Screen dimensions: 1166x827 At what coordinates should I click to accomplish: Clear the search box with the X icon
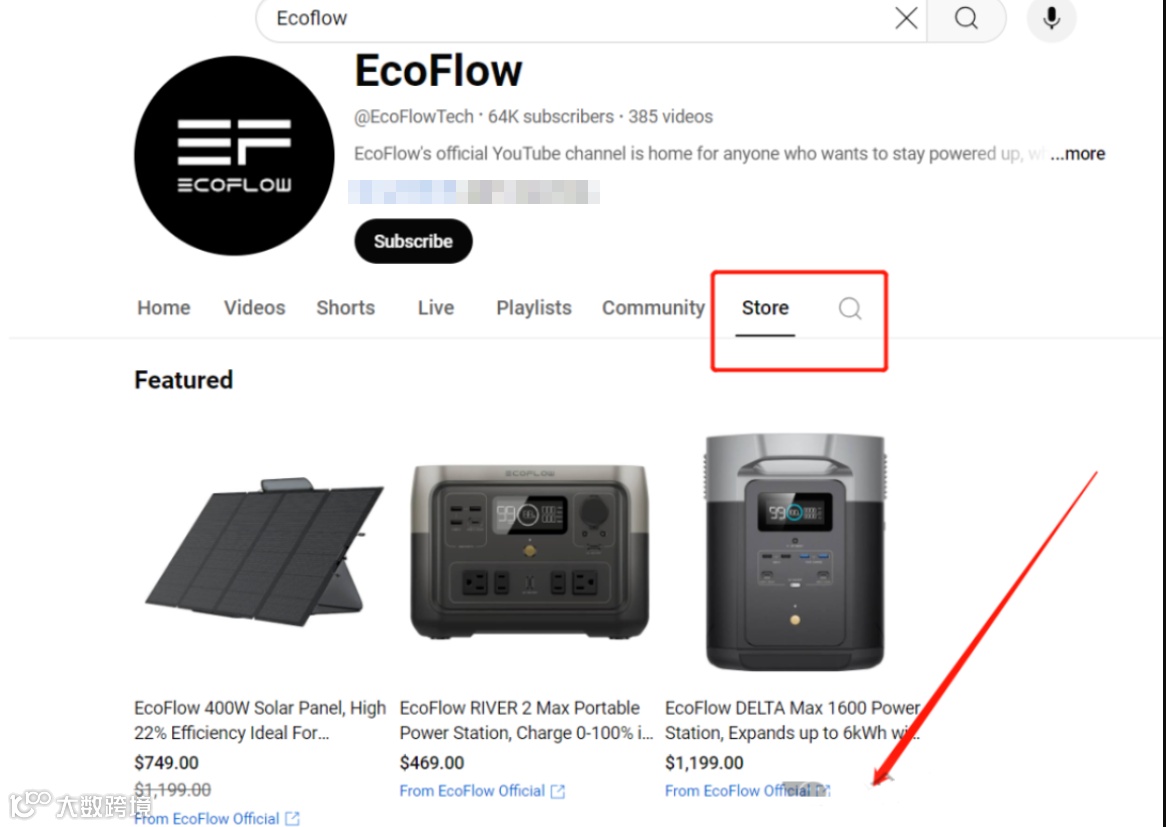point(906,18)
